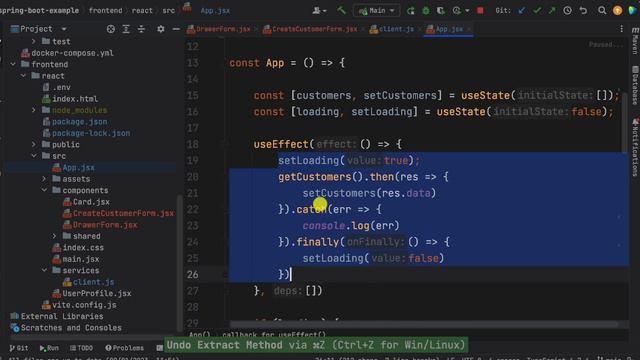Expand the public folder
Viewport: 640px width, 360px height.
tap(34, 144)
